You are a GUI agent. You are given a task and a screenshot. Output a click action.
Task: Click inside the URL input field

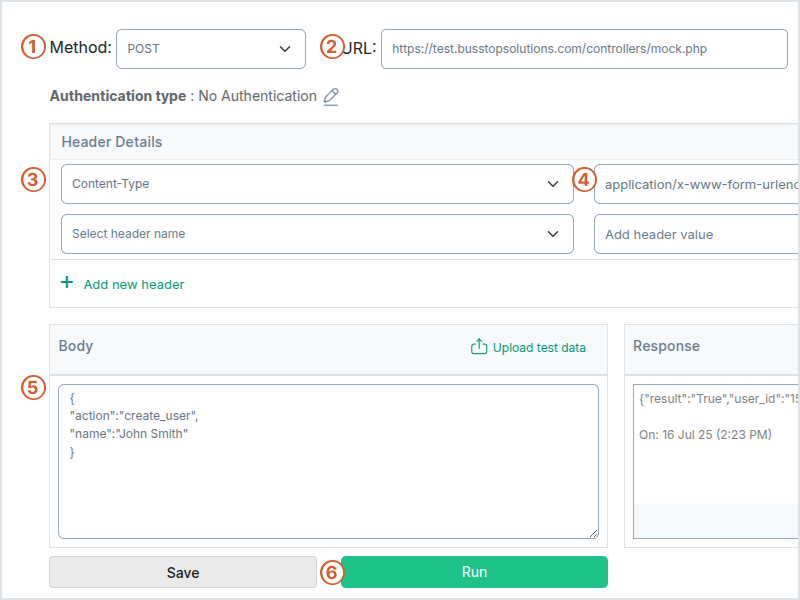[585, 48]
